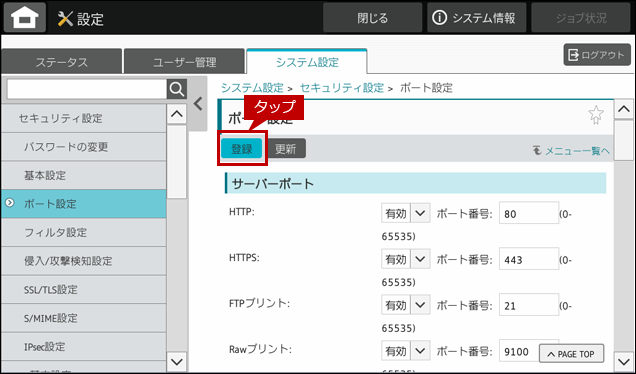Click the search magnifier icon
This screenshot has height=374, width=636.
177,89
